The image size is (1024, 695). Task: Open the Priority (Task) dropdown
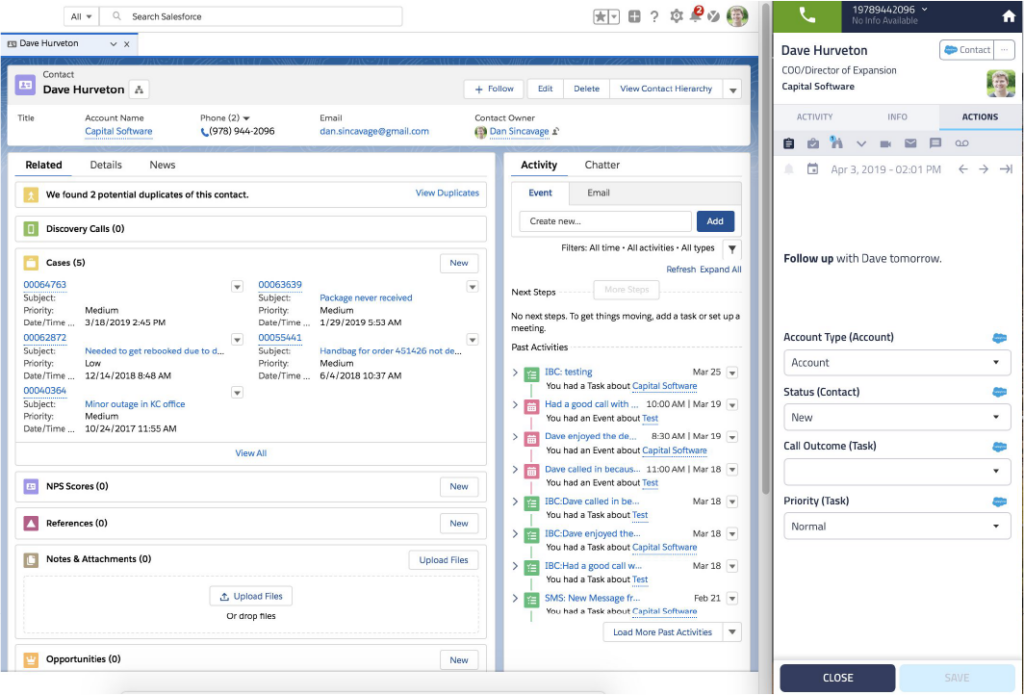click(897, 526)
